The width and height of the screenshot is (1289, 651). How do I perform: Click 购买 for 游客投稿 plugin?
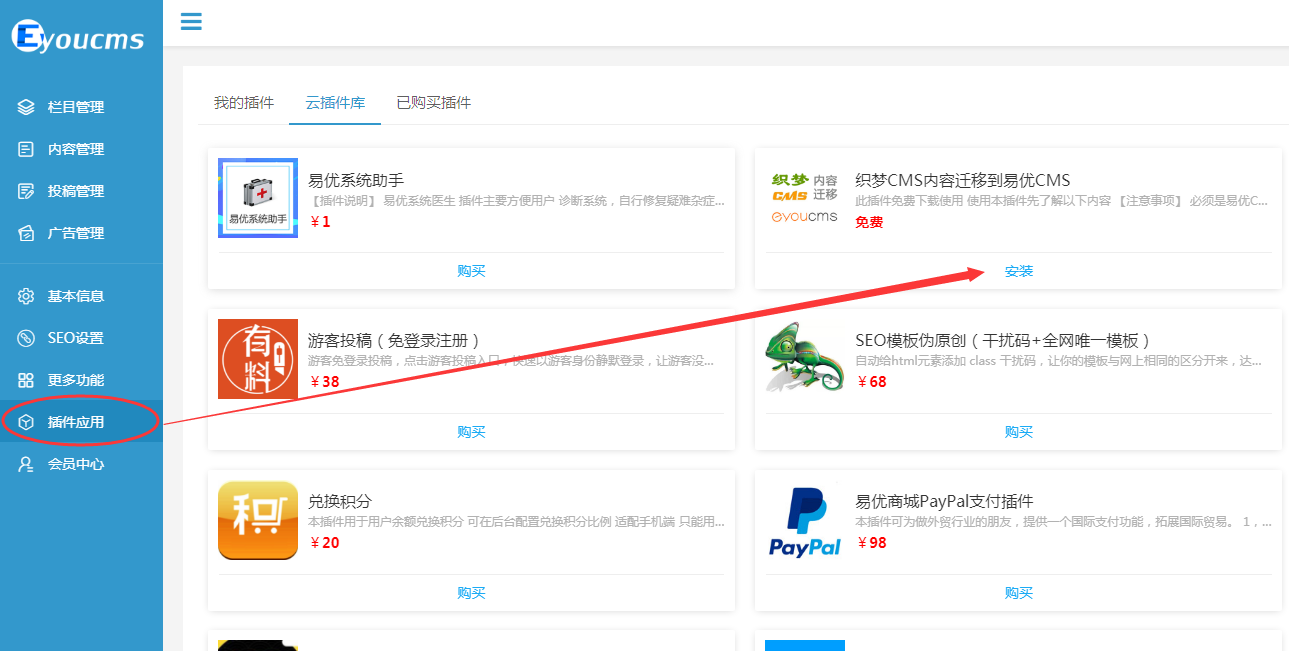click(x=471, y=432)
